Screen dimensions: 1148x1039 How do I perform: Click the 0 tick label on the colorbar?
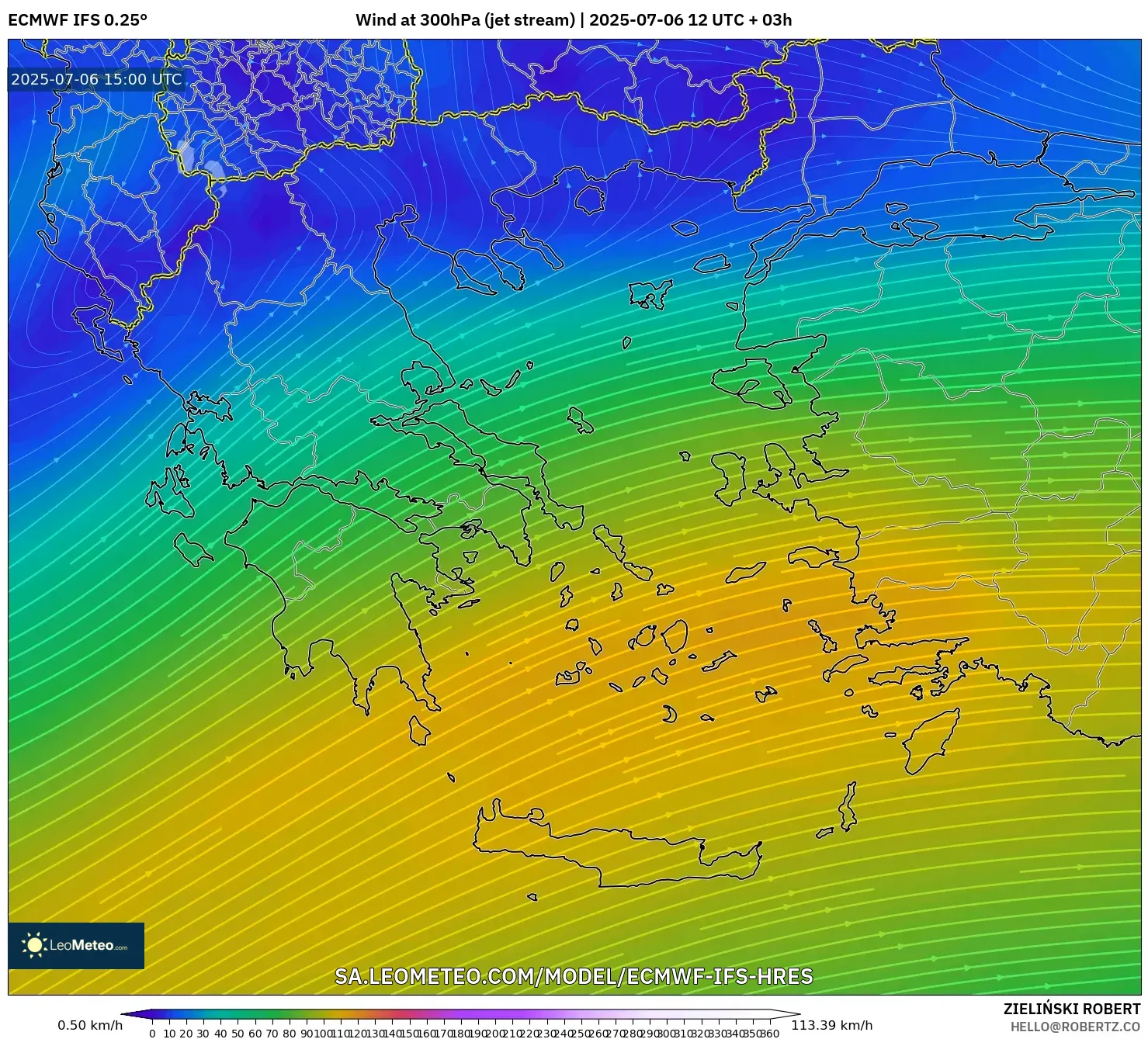pyautogui.click(x=152, y=1033)
